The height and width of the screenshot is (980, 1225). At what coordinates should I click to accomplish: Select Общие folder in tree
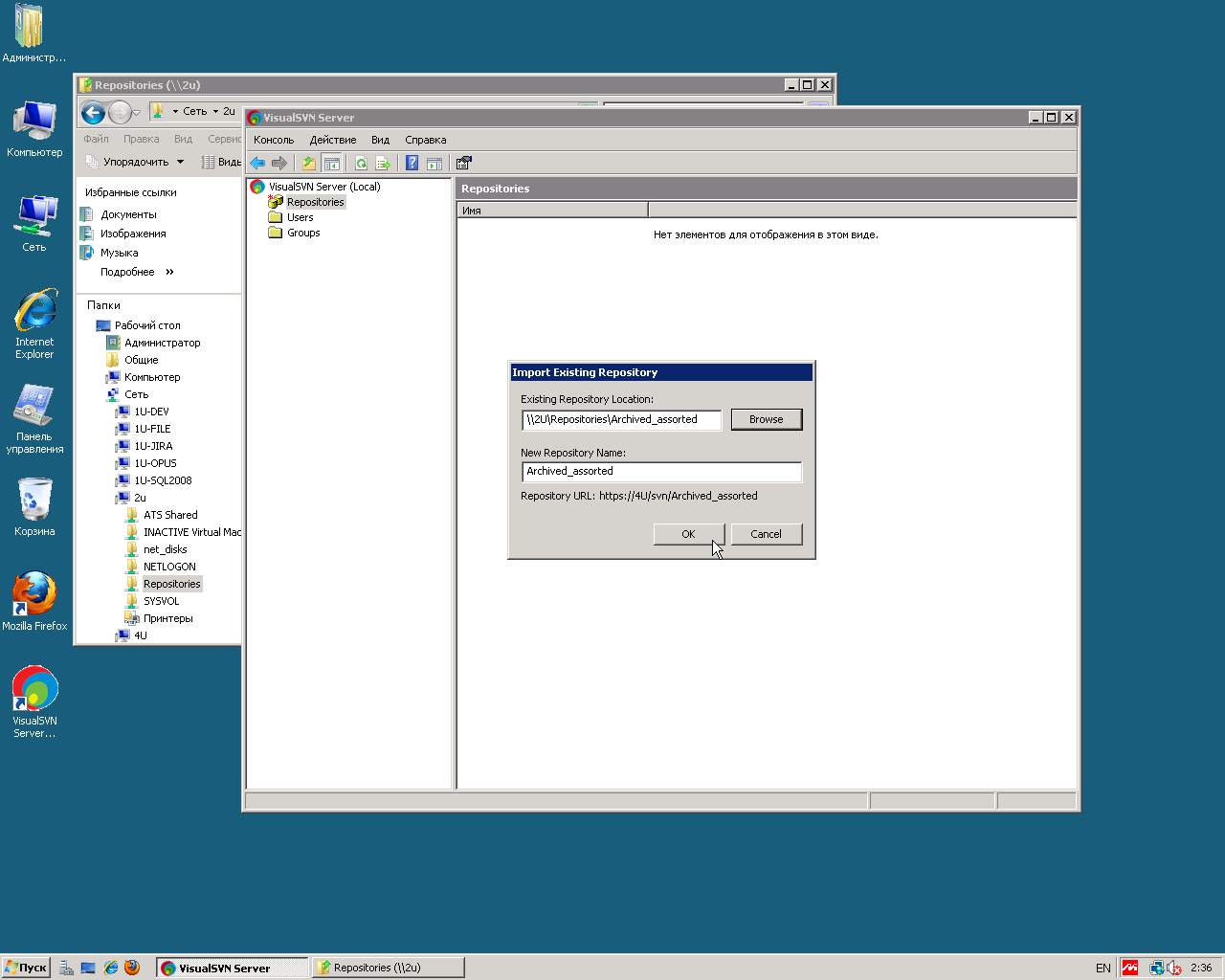coord(141,360)
